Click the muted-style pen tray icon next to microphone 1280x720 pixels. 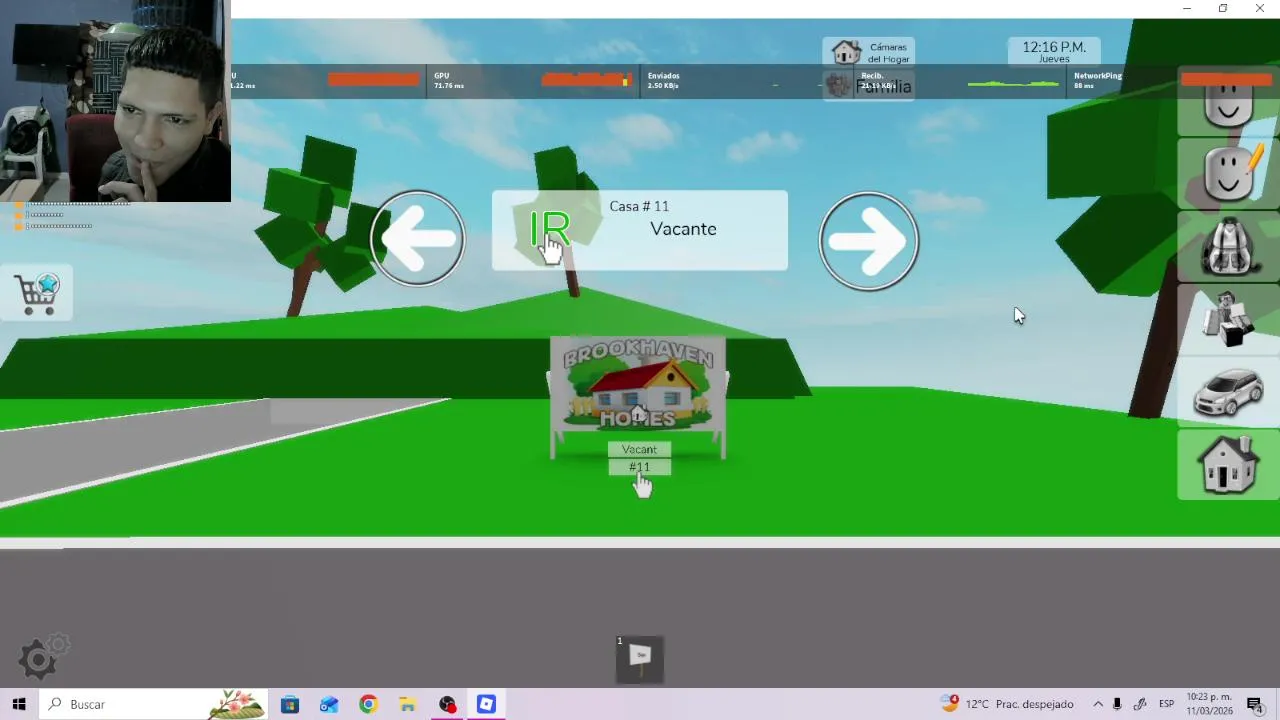[1139, 704]
